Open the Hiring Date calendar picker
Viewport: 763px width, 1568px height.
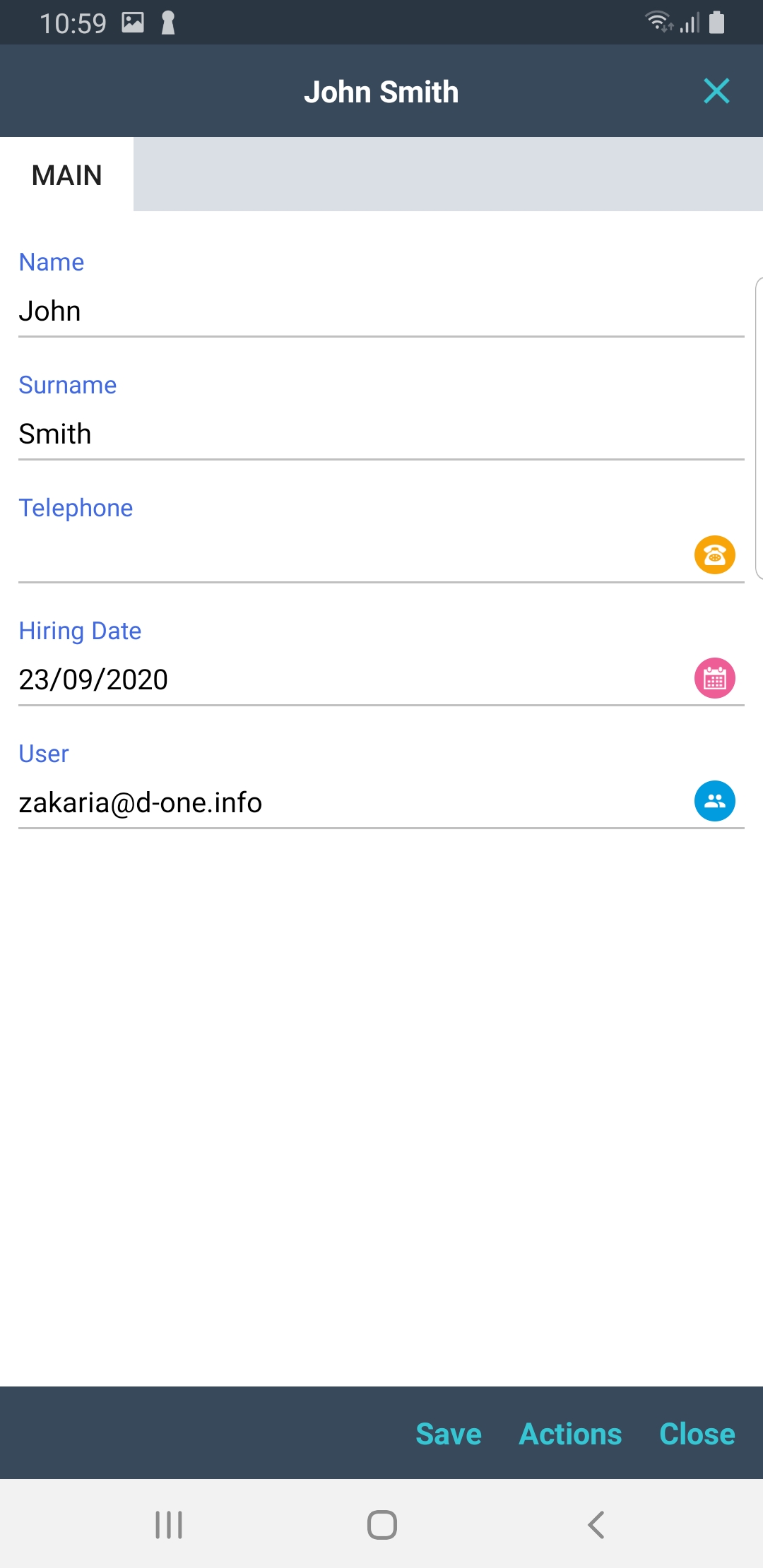click(x=714, y=678)
